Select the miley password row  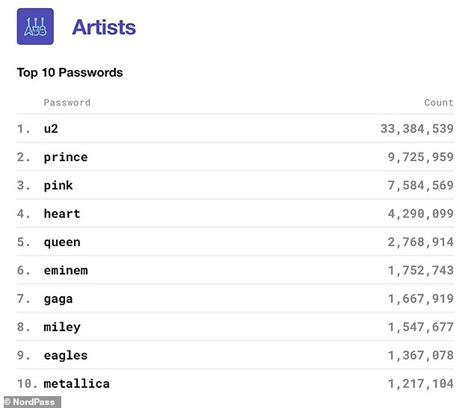pyautogui.click(x=235, y=327)
